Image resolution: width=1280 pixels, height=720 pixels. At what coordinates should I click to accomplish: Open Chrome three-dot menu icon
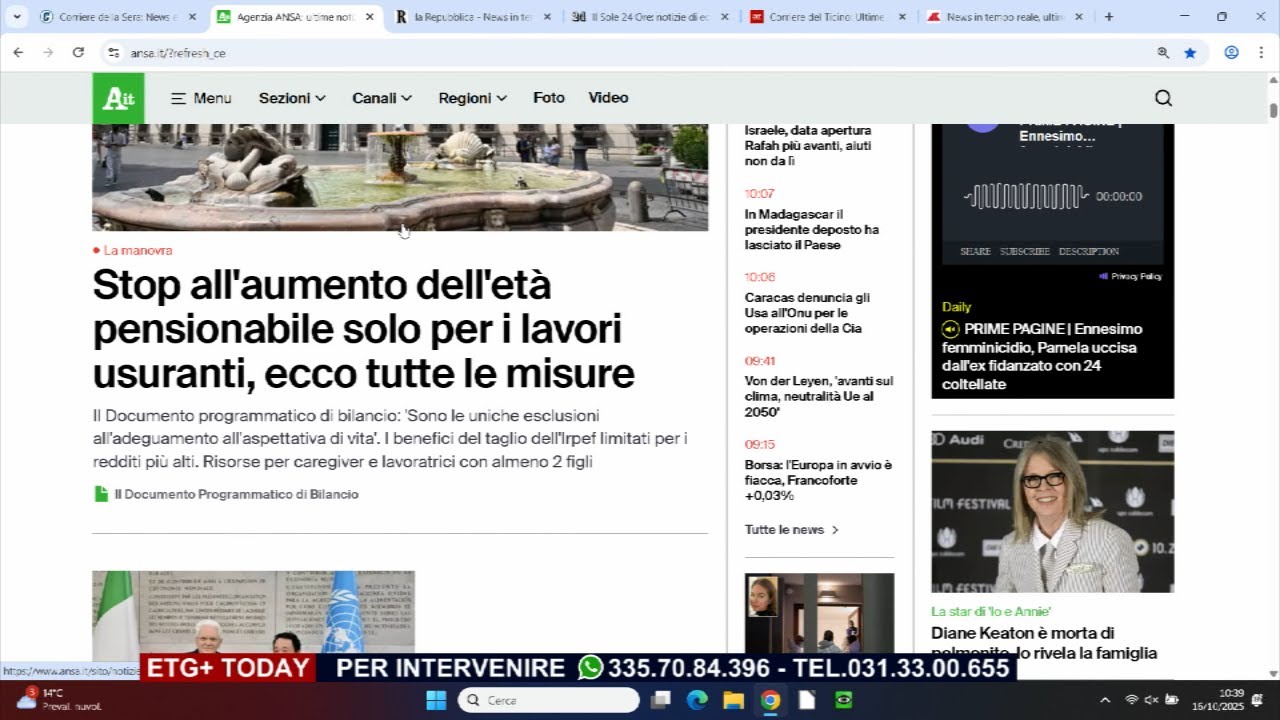[1259, 53]
